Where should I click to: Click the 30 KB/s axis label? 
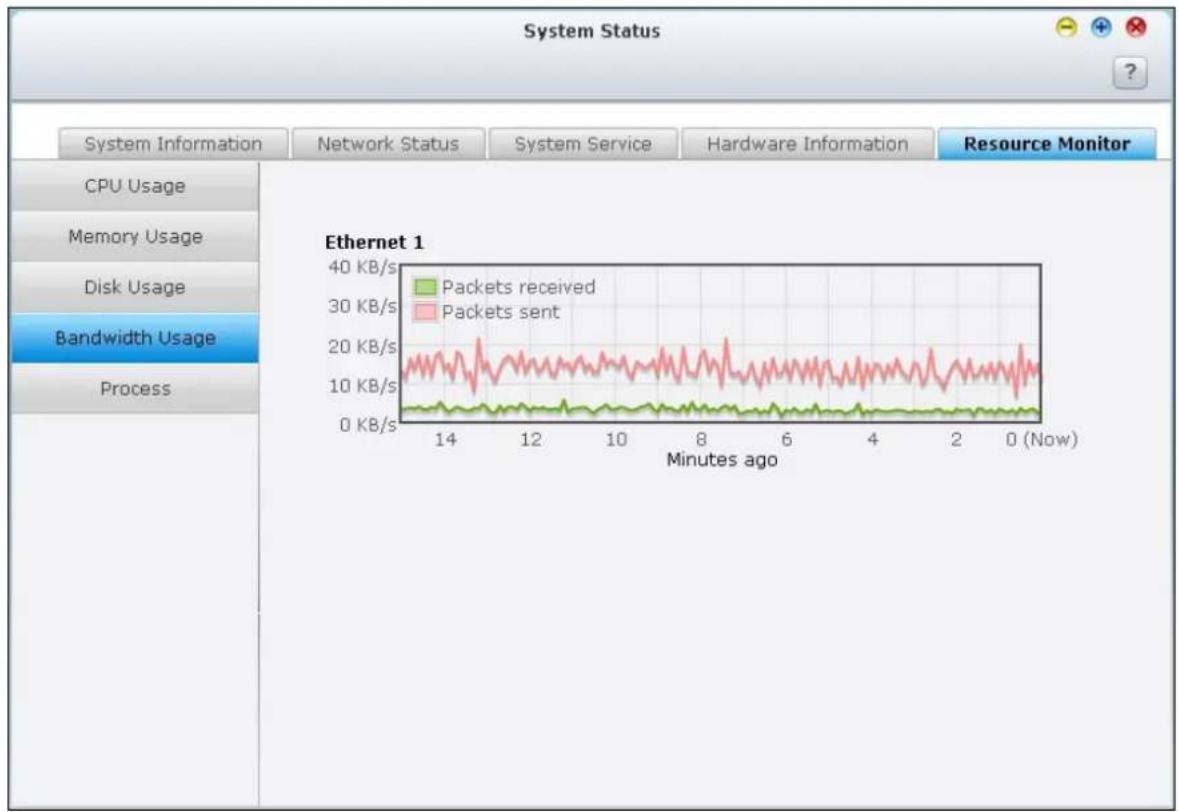coord(362,306)
